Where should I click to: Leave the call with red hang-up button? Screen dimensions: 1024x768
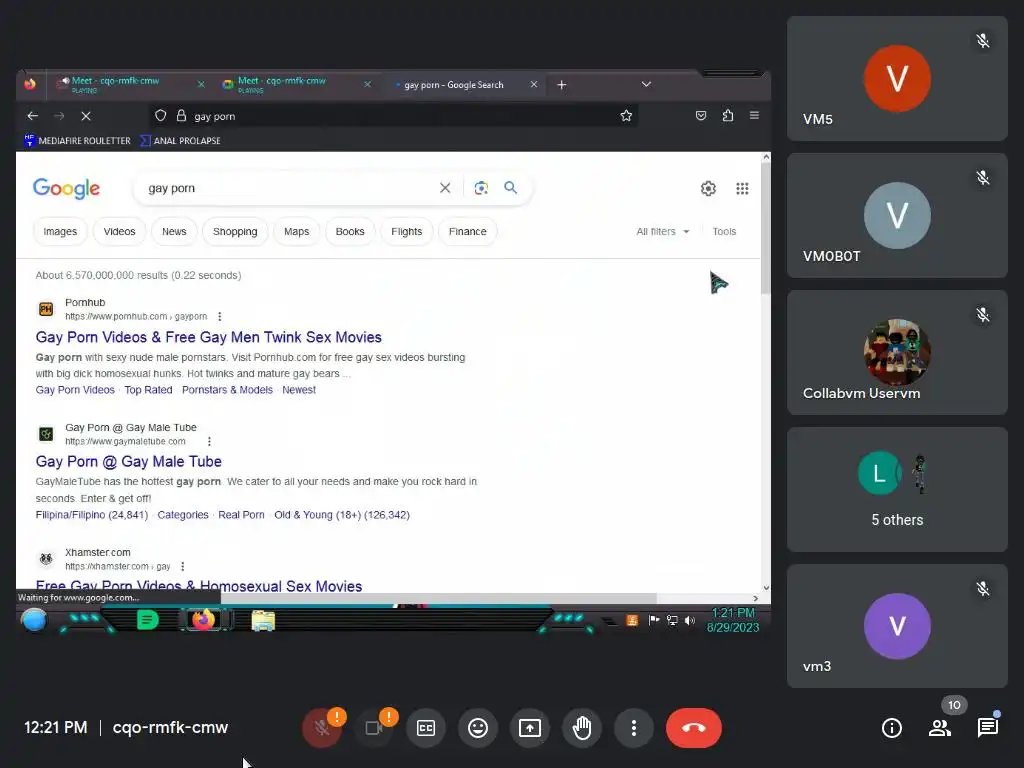pyautogui.click(x=694, y=728)
